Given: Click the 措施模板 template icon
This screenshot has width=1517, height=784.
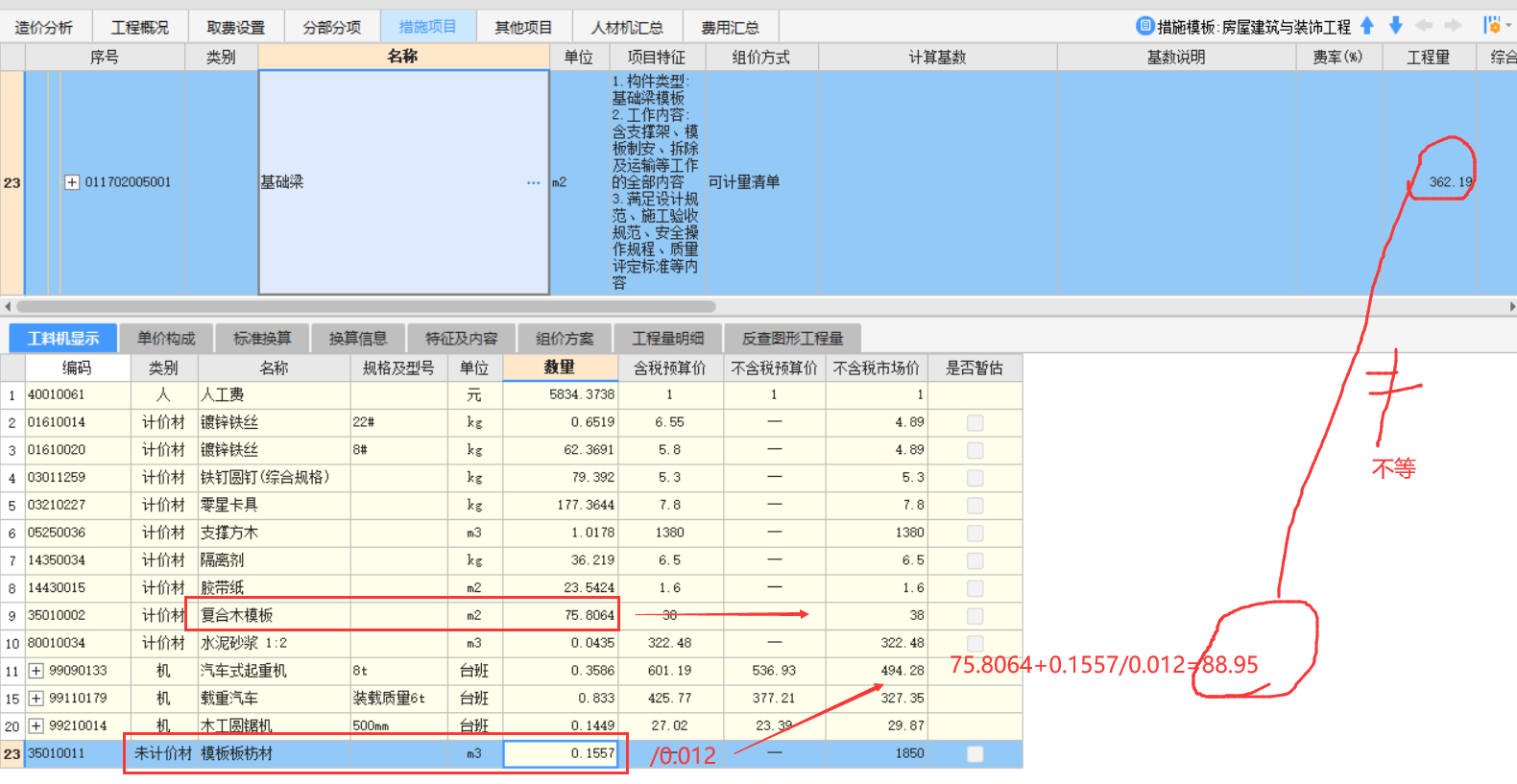Looking at the screenshot, I should pos(1144,26).
